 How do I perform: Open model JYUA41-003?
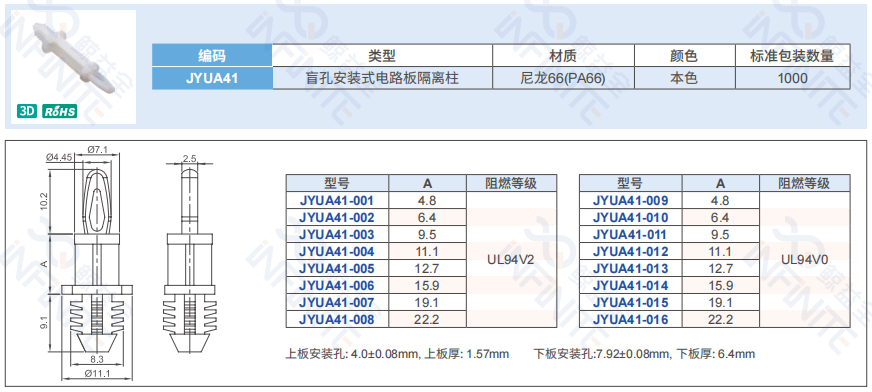337,235
